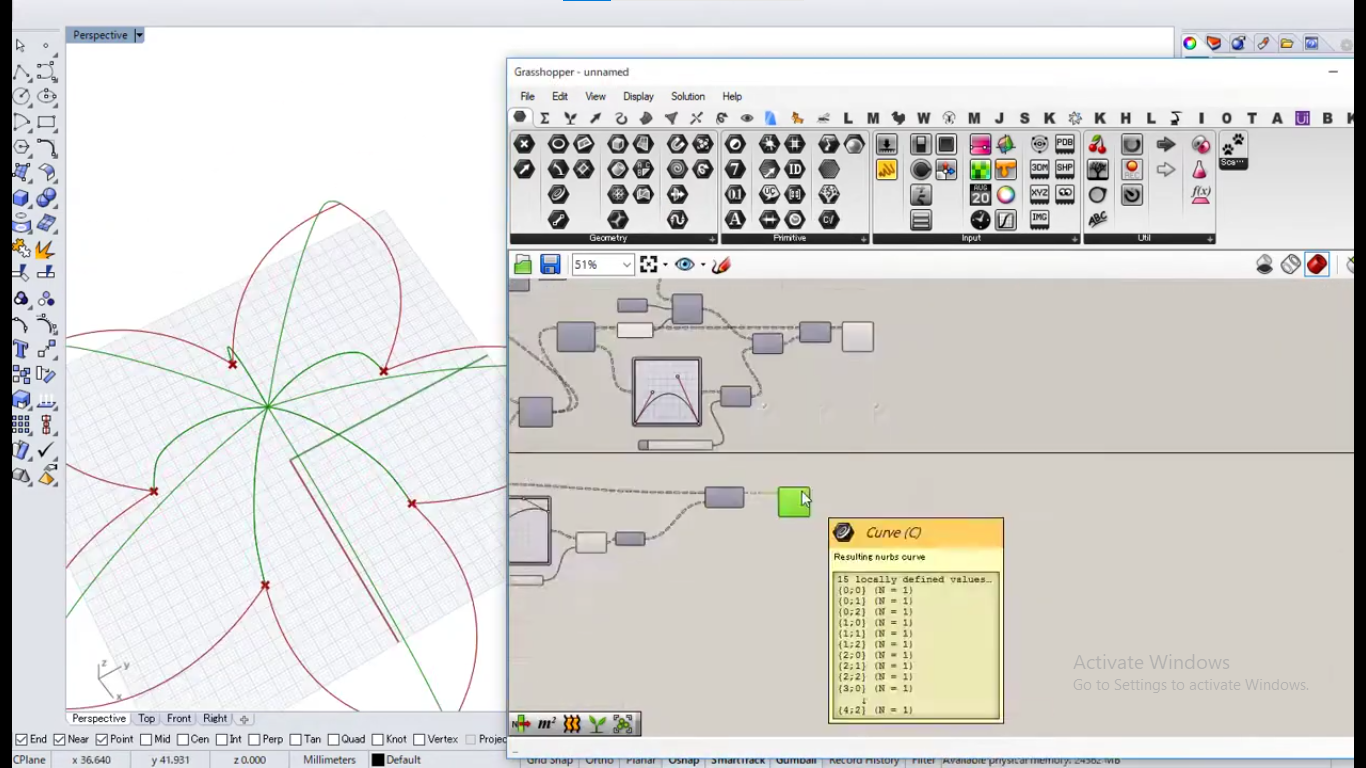Select the graph mapper input icon

click(x=1005, y=219)
